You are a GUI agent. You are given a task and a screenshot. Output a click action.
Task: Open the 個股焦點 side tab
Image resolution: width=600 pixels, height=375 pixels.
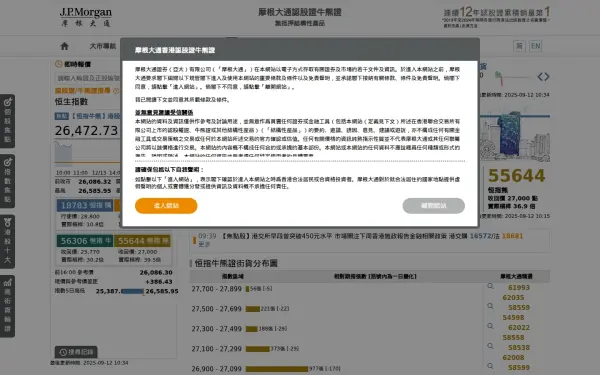click(x=8, y=121)
